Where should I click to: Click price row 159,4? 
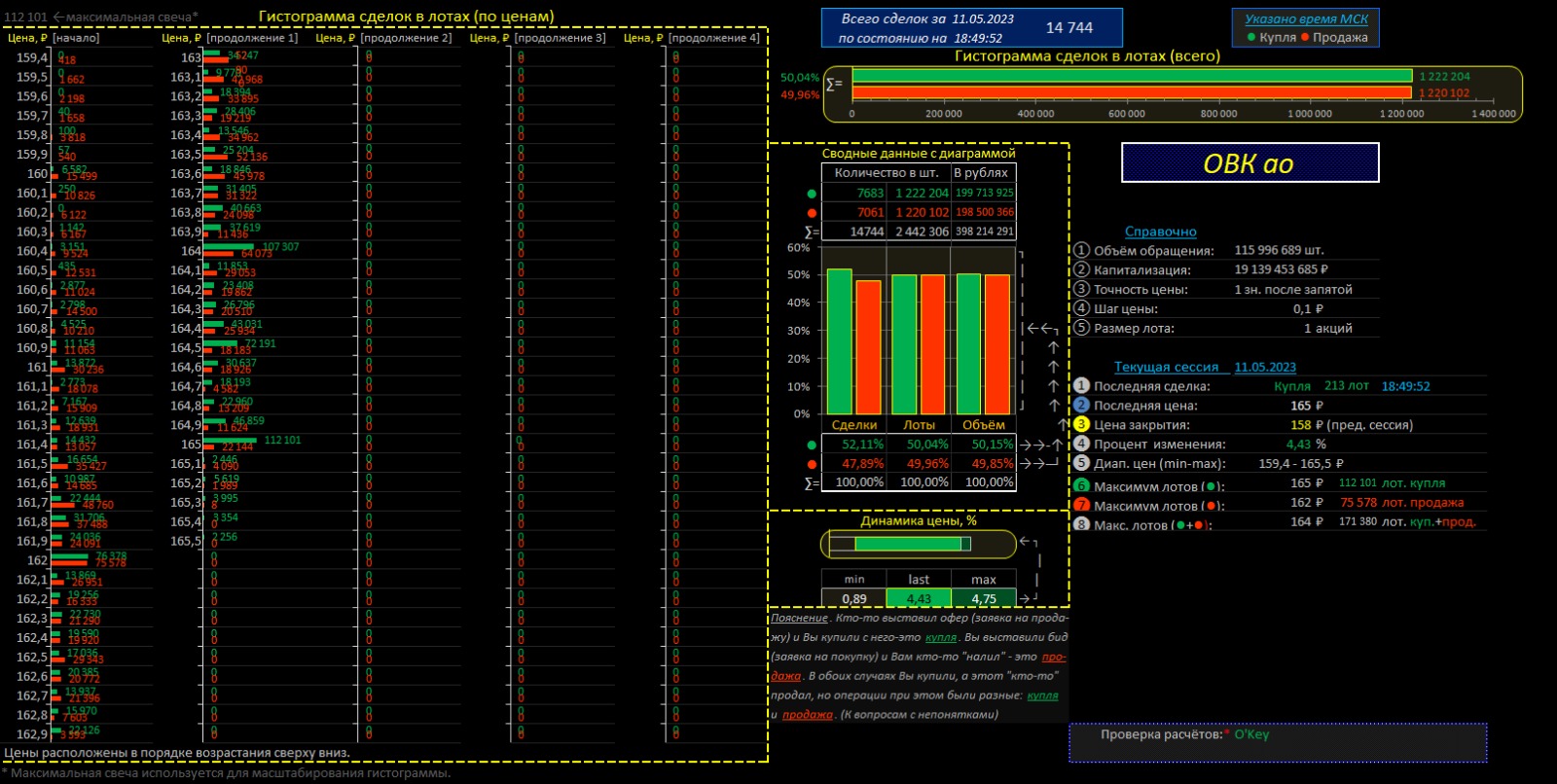[78, 57]
